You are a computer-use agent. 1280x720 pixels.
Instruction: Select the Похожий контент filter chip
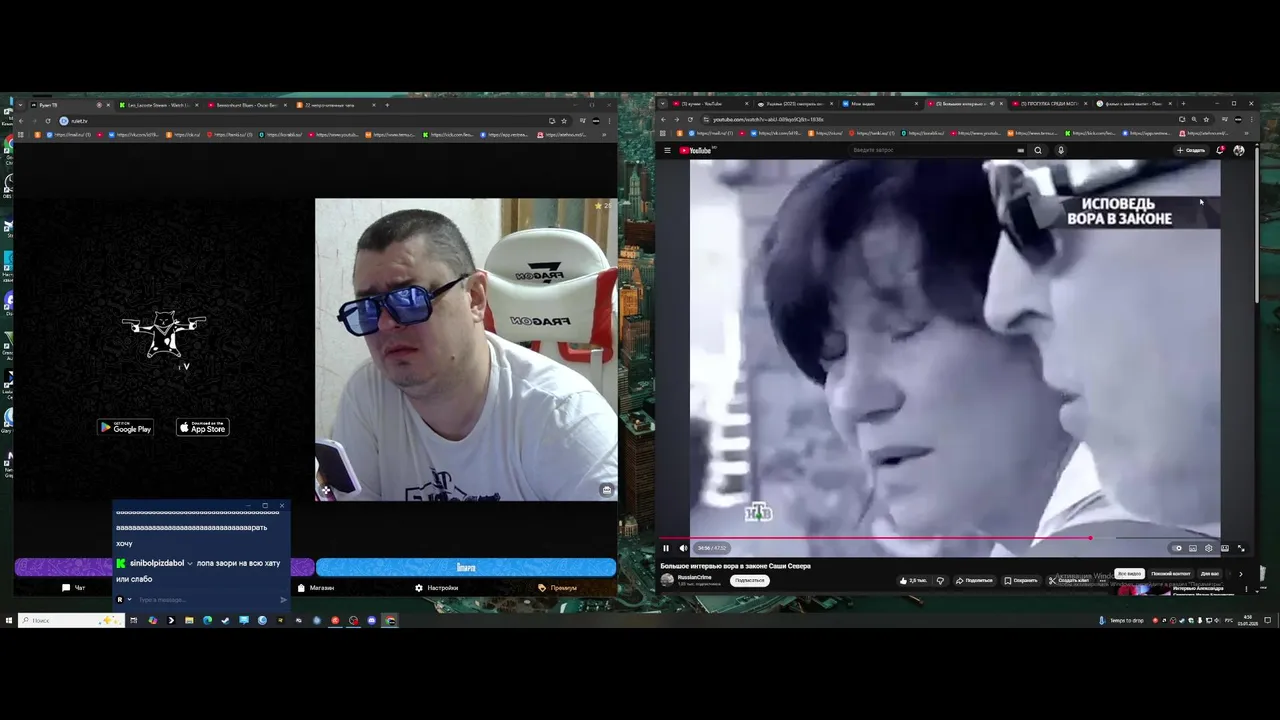(1170, 574)
